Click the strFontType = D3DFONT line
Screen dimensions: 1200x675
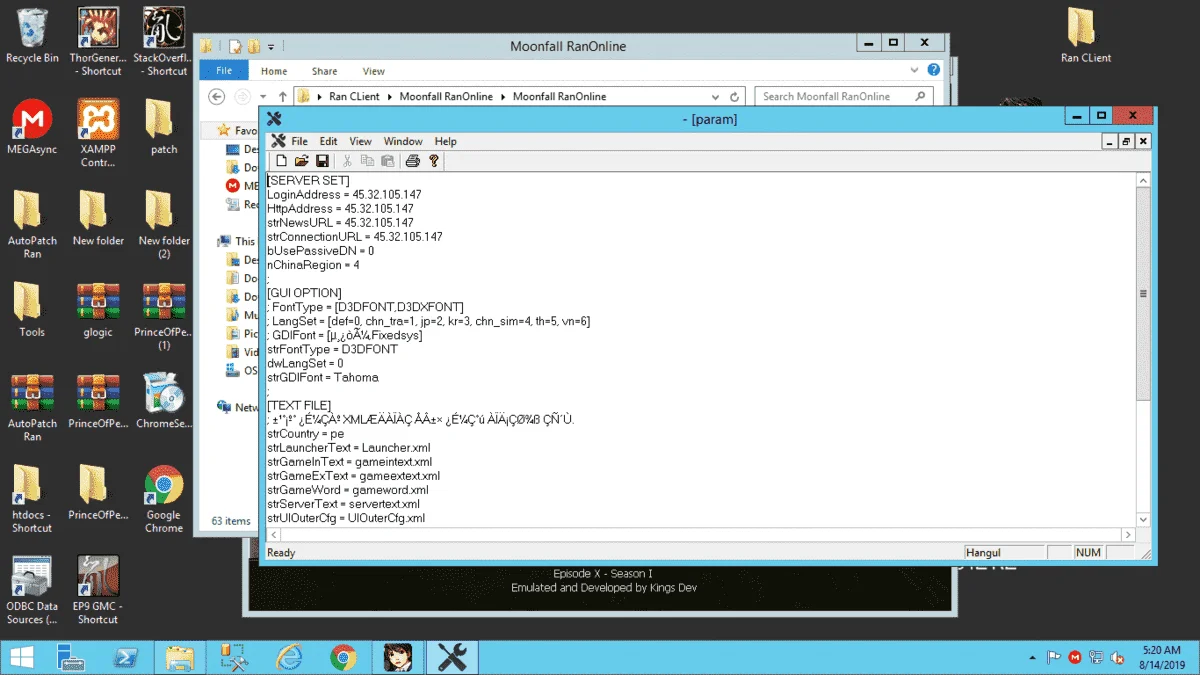click(x=332, y=349)
